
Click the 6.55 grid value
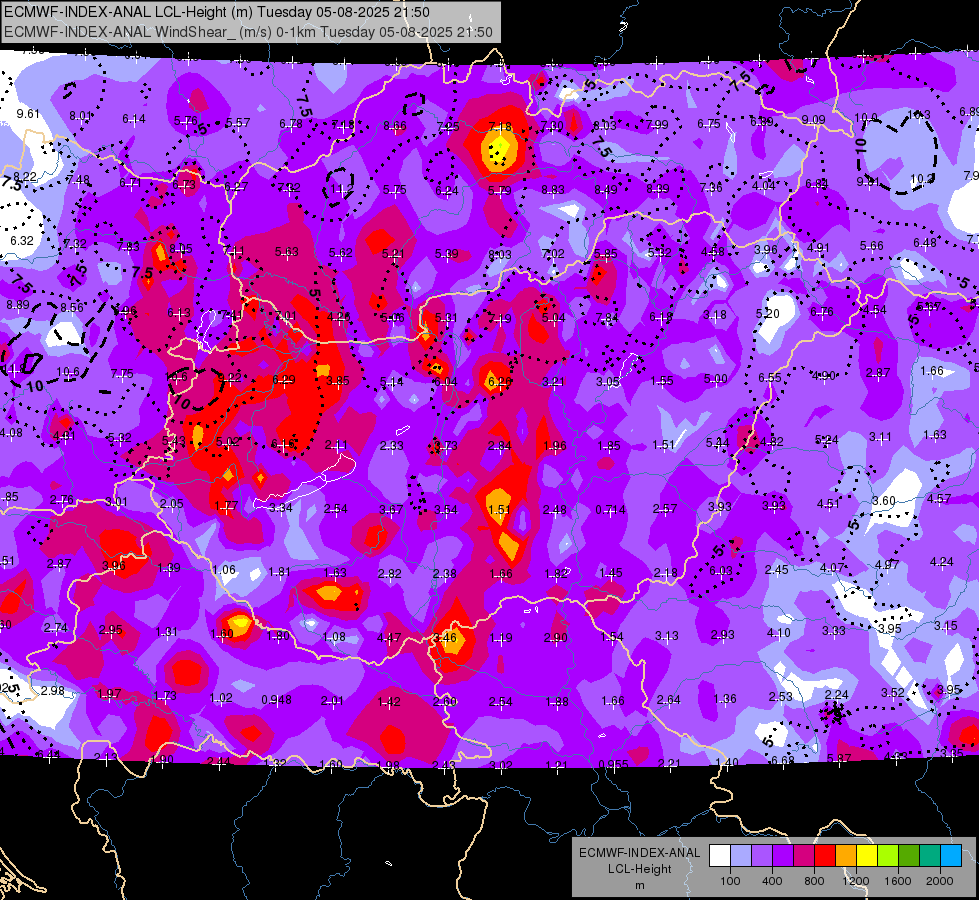(x=770, y=377)
